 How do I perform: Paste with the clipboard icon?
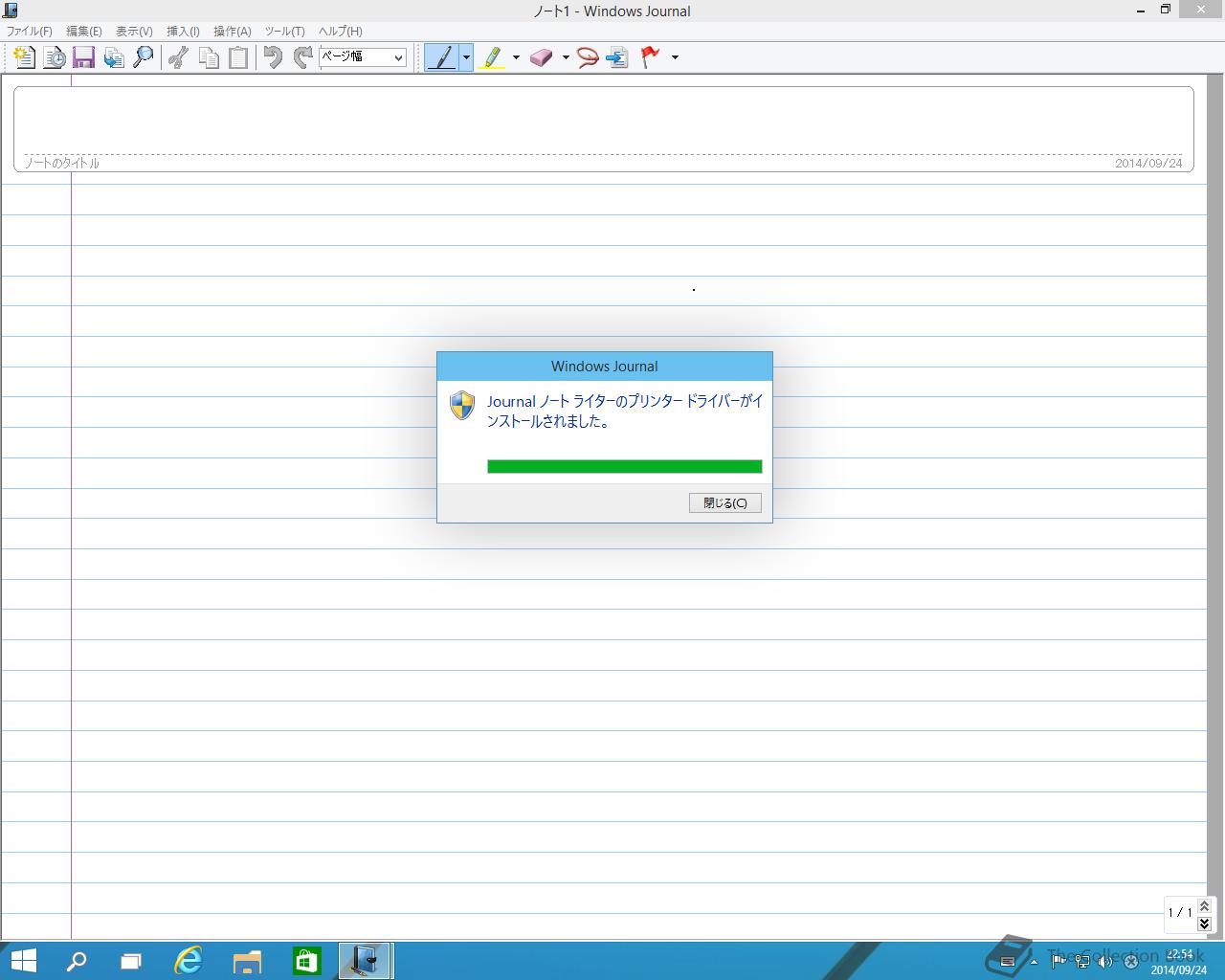tap(237, 57)
